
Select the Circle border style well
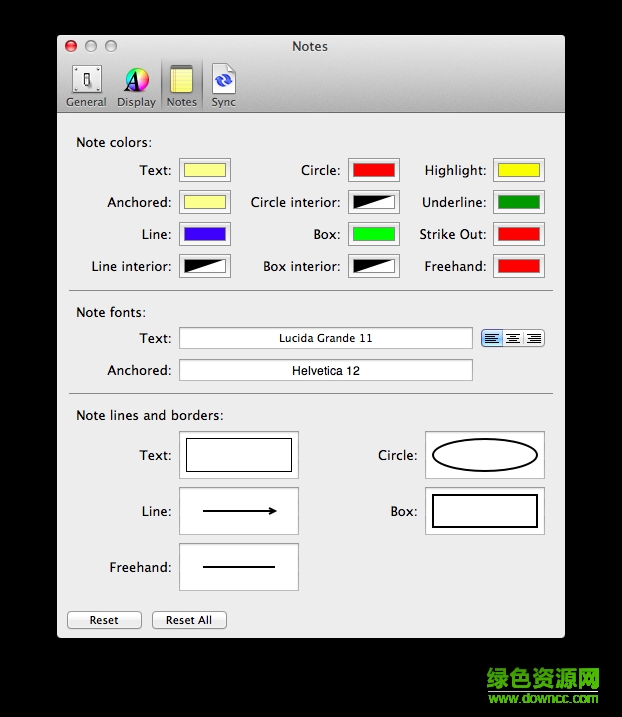point(485,455)
